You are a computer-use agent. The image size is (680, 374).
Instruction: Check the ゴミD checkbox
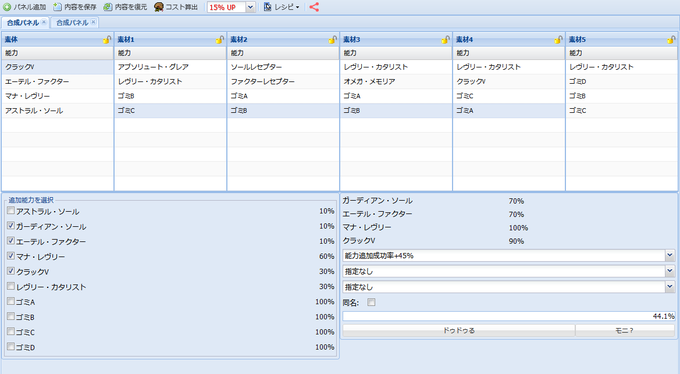pos(11,347)
